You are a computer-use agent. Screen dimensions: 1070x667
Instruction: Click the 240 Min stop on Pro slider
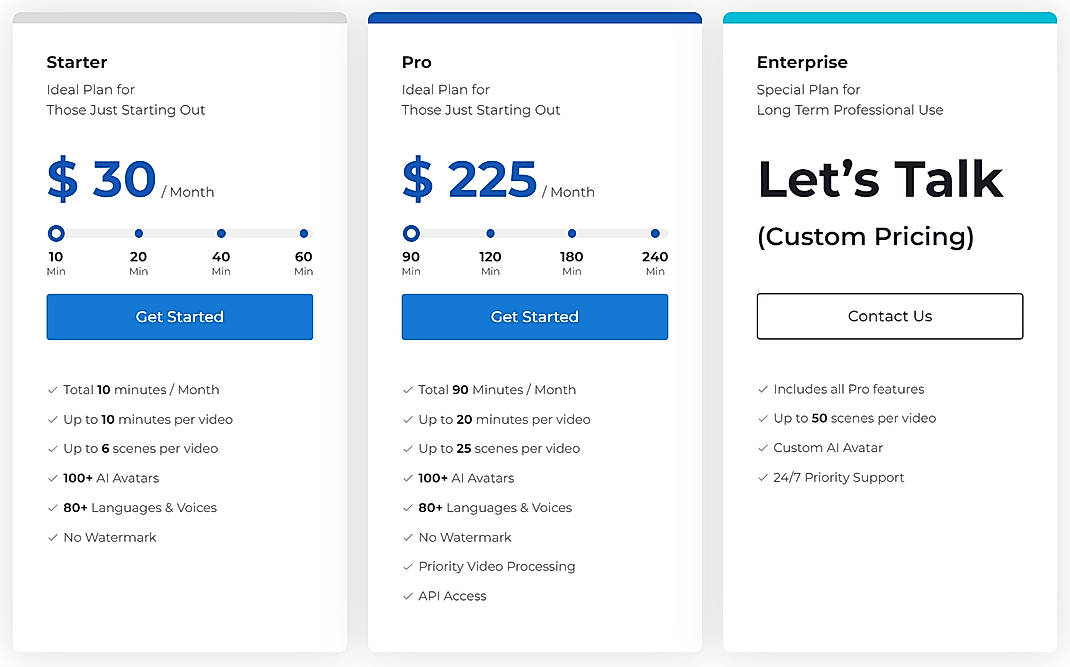pyautogui.click(x=655, y=233)
